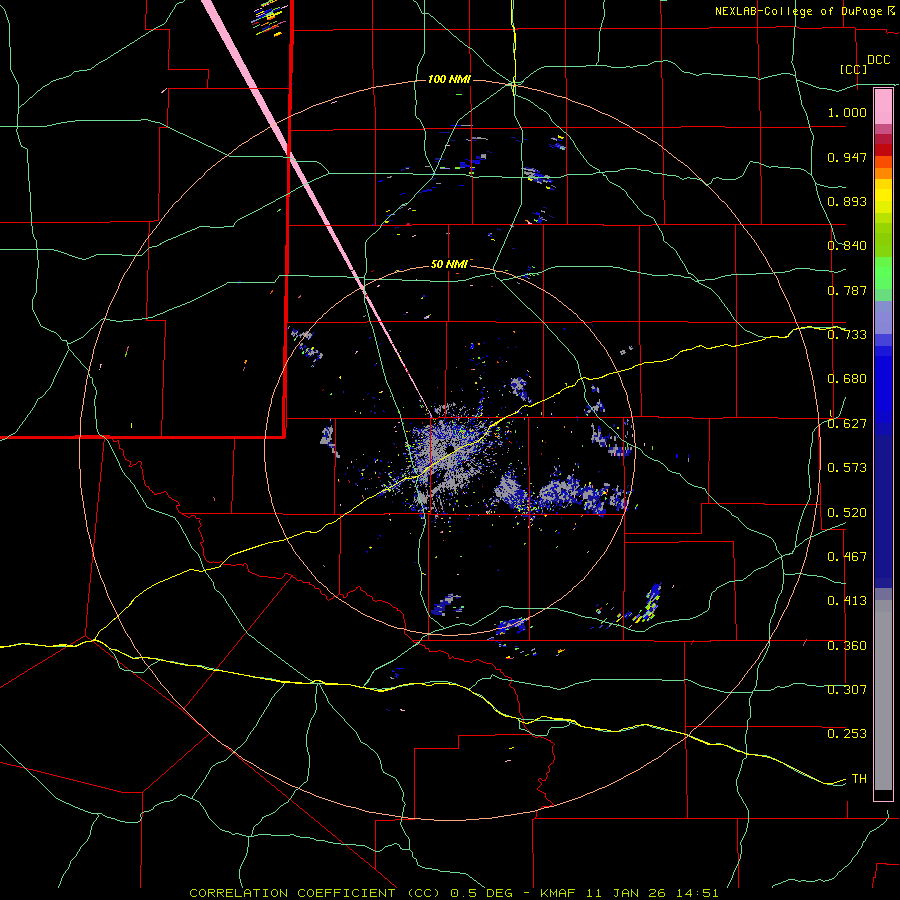Click the [CC] units label
900x900 pixels.
tap(854, 69)
